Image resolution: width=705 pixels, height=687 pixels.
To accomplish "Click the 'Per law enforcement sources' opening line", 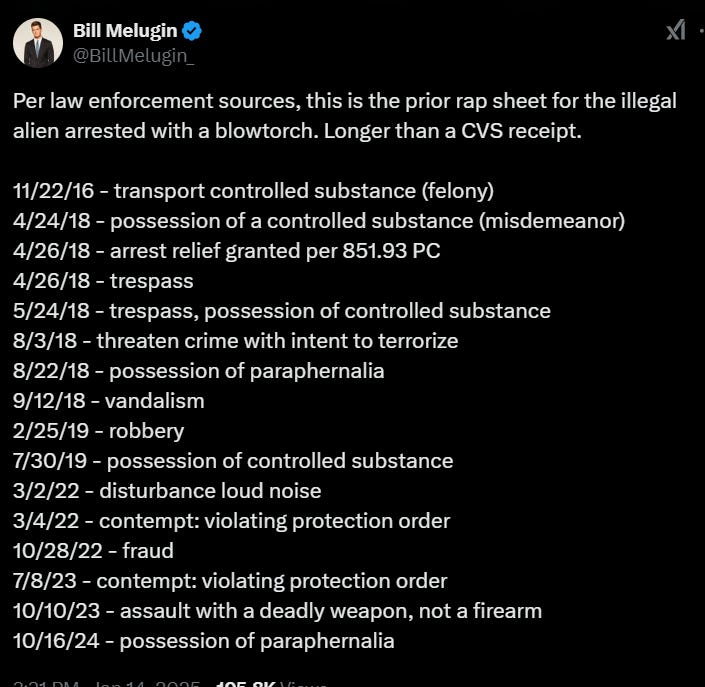I will (x=156, y=101).
